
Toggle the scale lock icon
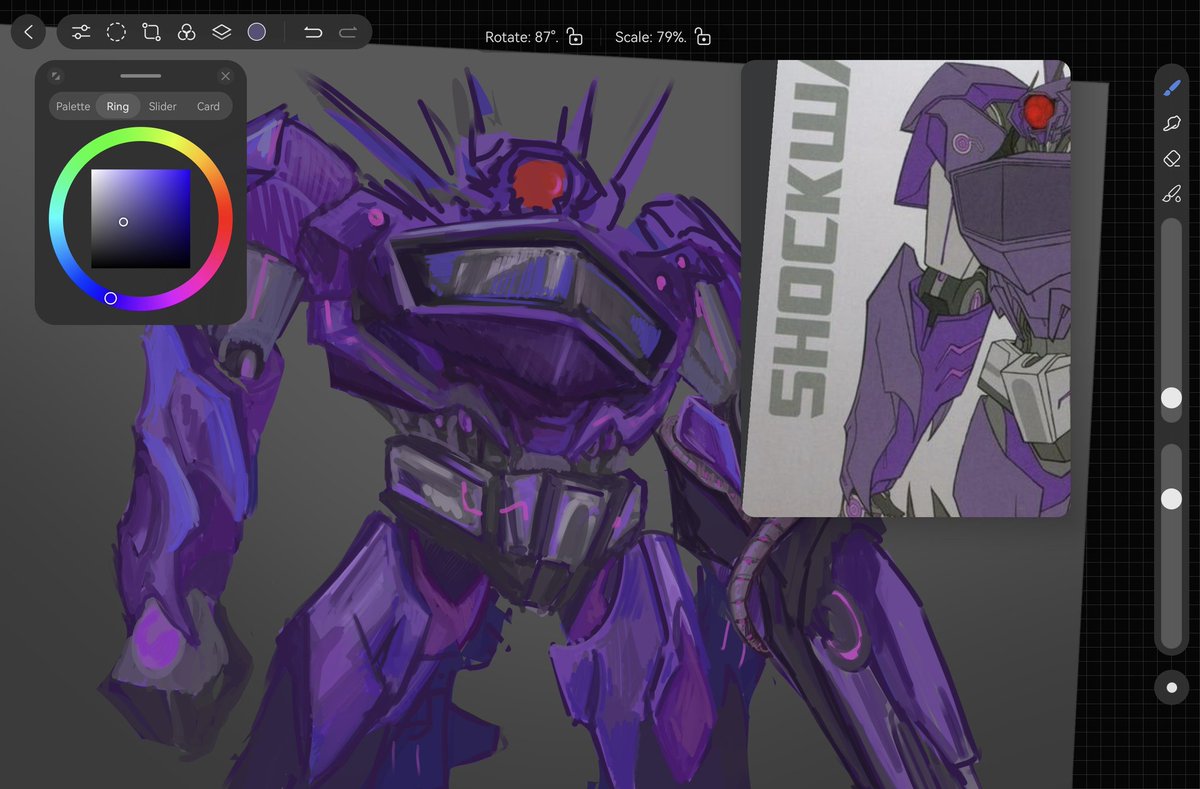tap(703, 37)
